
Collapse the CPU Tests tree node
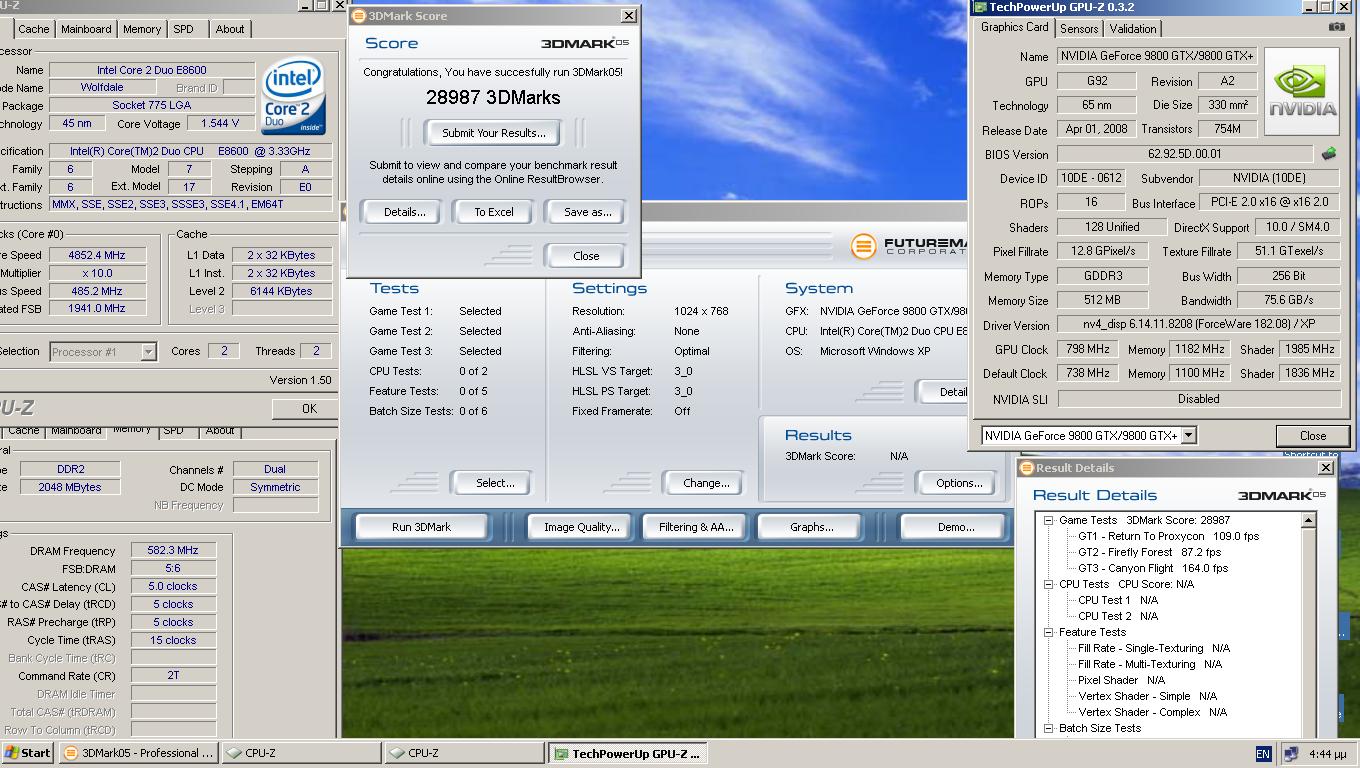pos(1049,584)
